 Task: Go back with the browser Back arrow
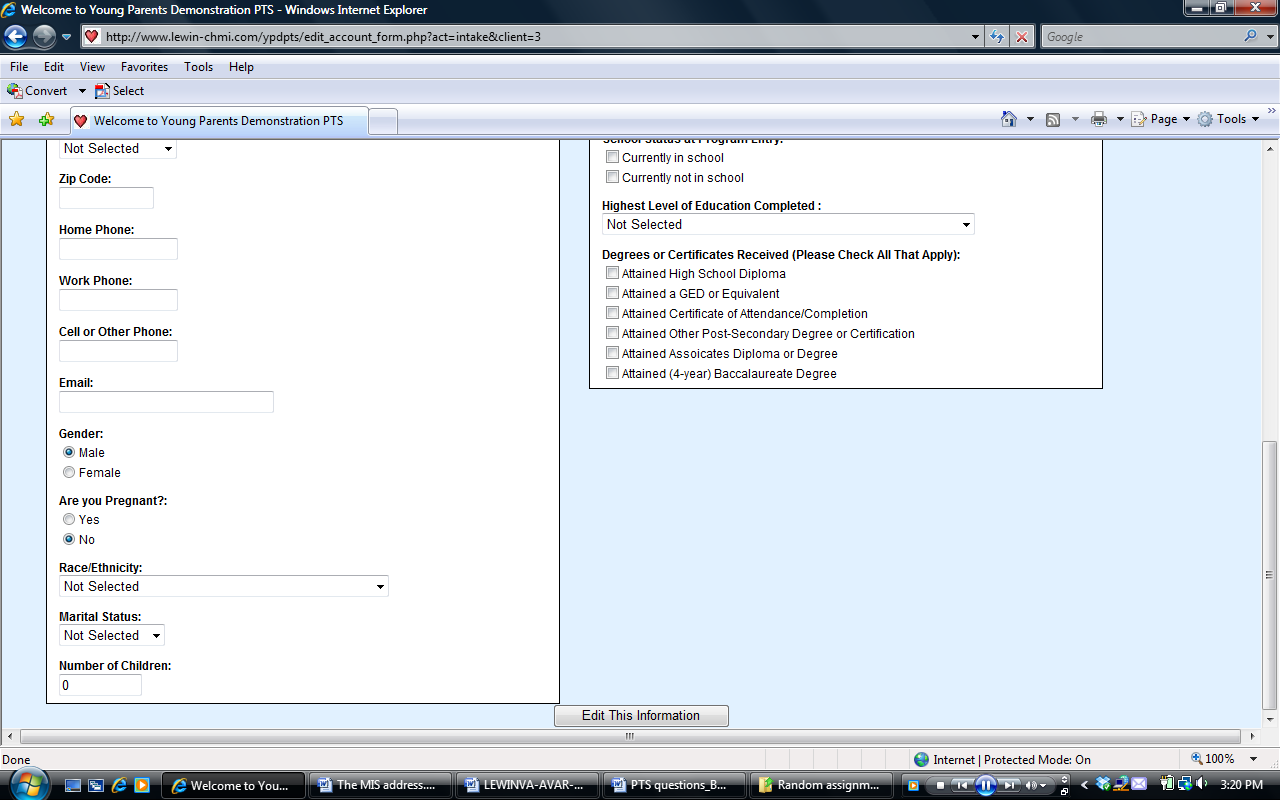(16, 37)
